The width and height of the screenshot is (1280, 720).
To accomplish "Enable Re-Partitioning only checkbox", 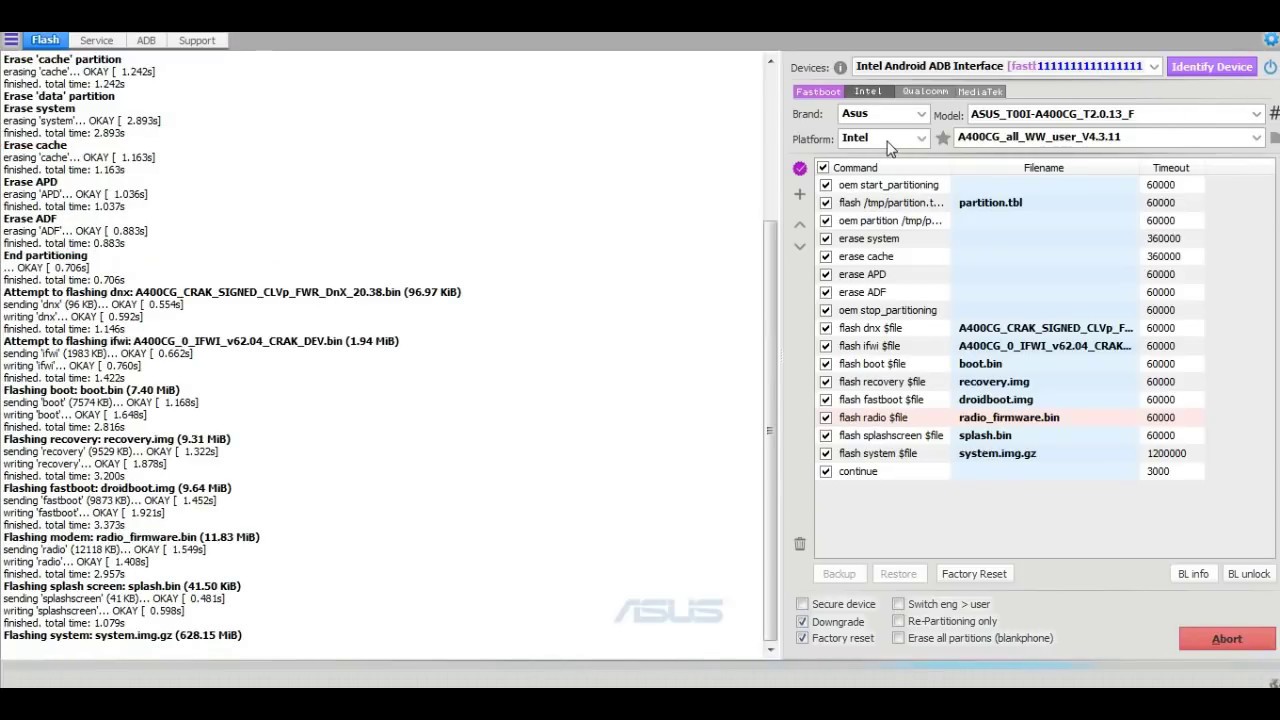I will pos(898,621).
